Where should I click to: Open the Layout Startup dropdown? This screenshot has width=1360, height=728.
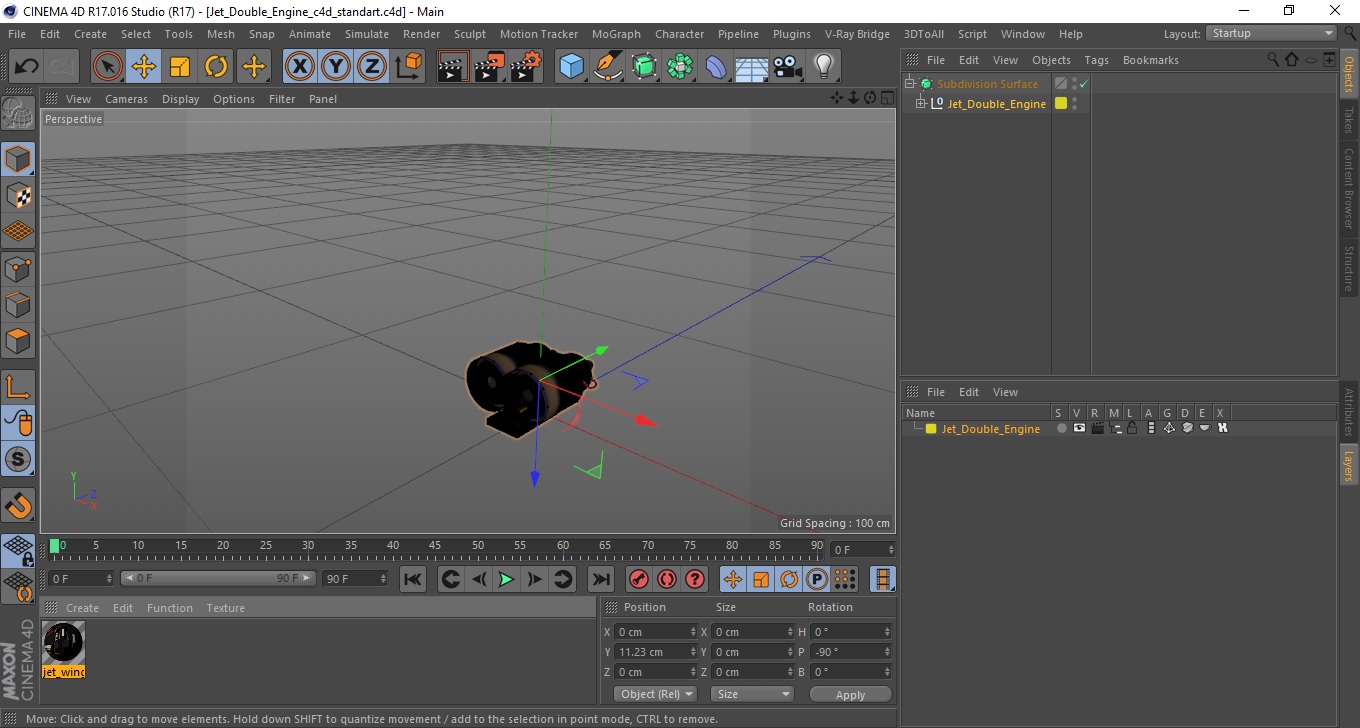1271,33
